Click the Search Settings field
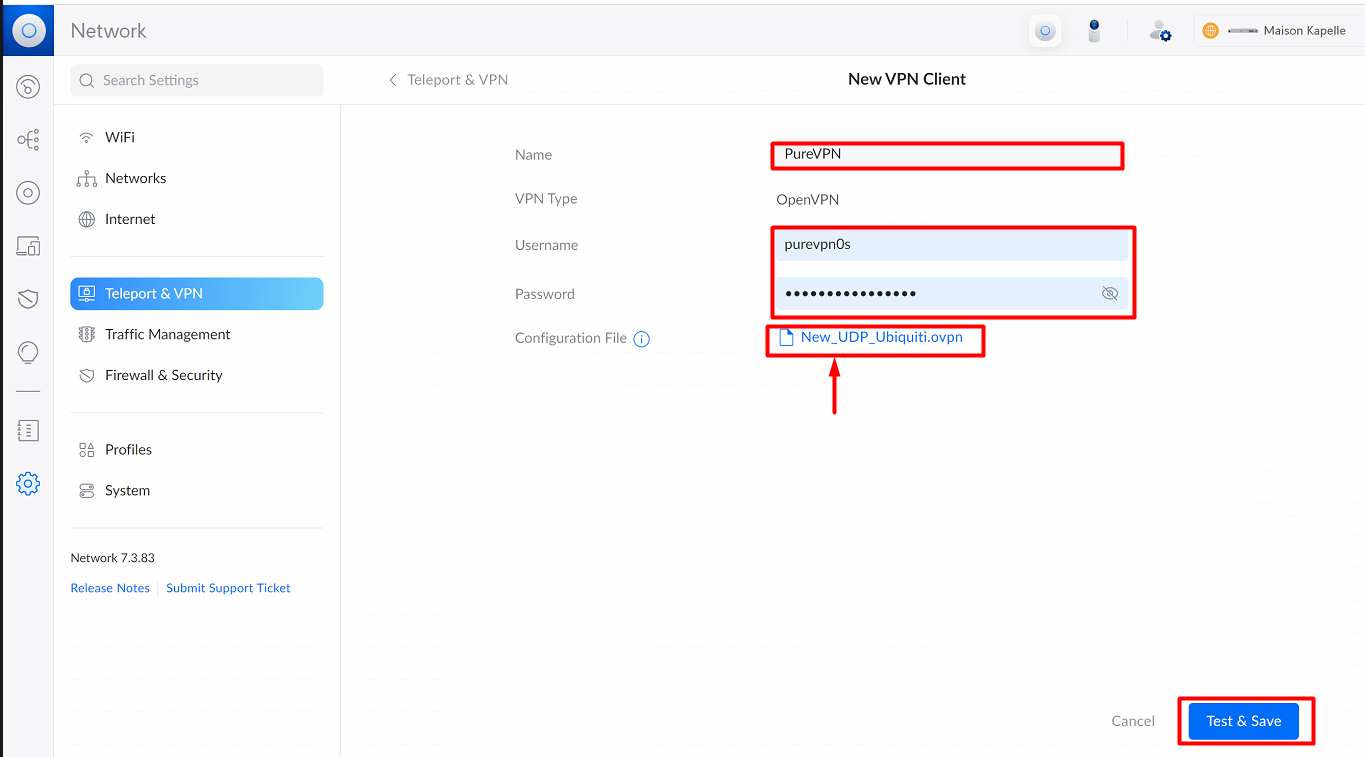The height and width of the screenshot is (757, 1365). (197, 81)
